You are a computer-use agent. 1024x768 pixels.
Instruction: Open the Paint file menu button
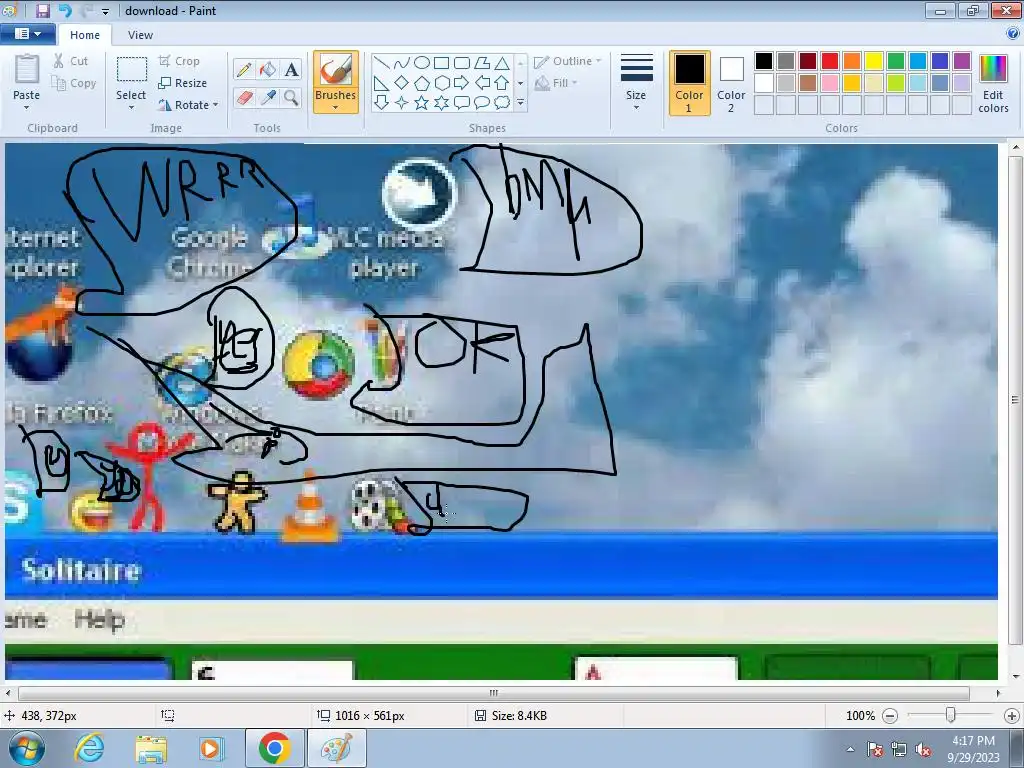point(27,34)
